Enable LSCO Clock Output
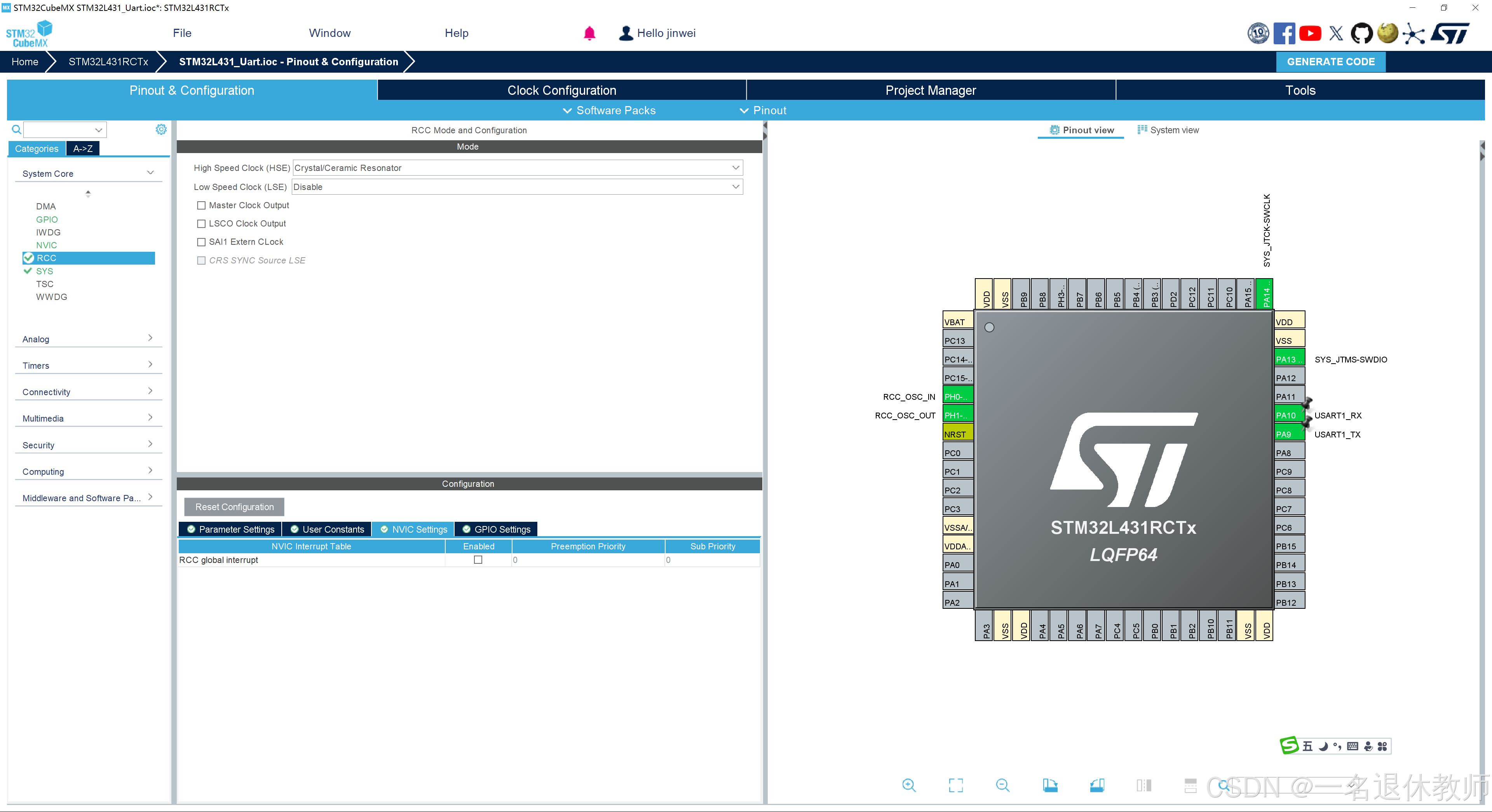 (x=201, y=223)
